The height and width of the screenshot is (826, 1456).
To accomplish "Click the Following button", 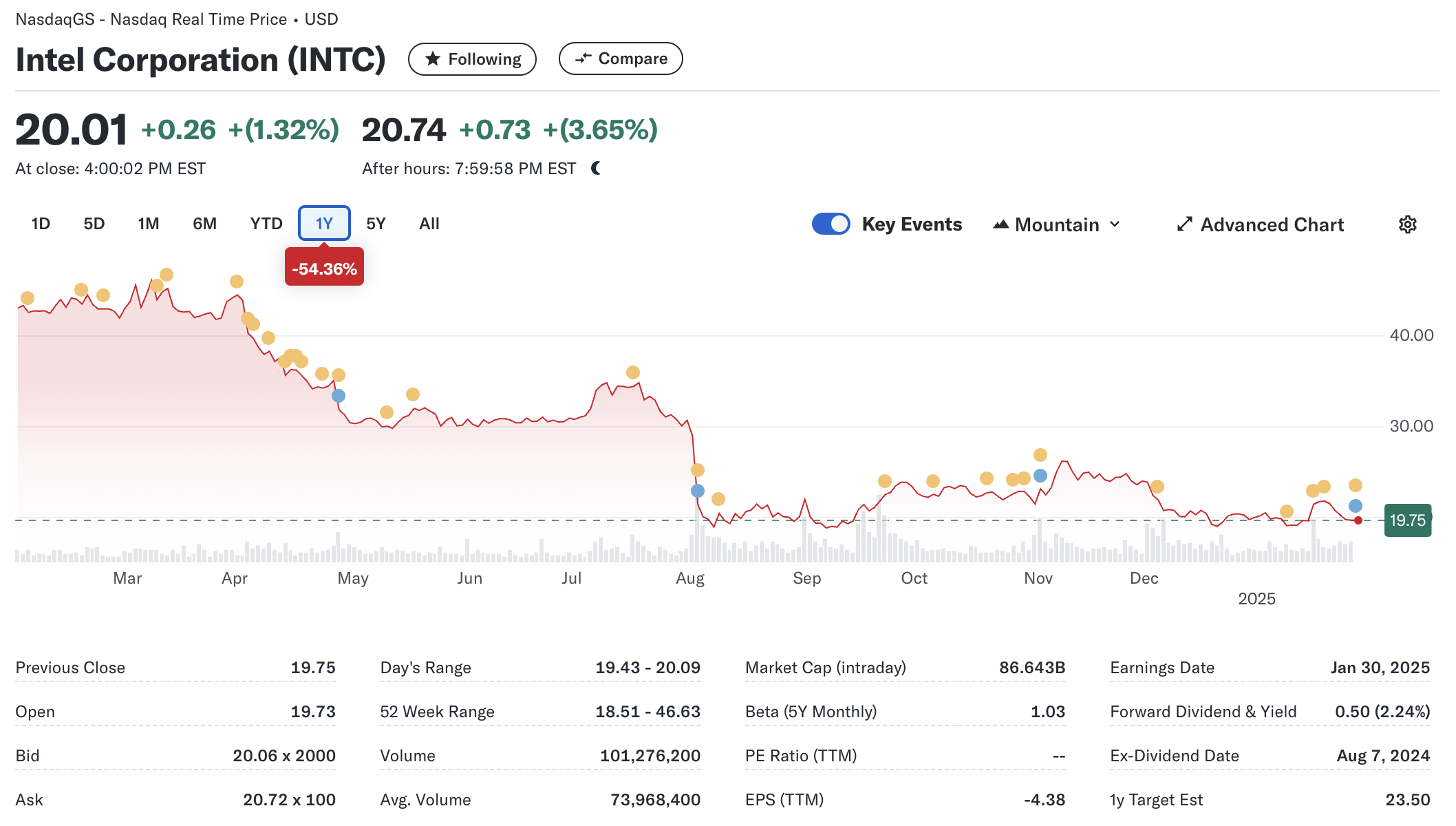I will click(472, 59).
